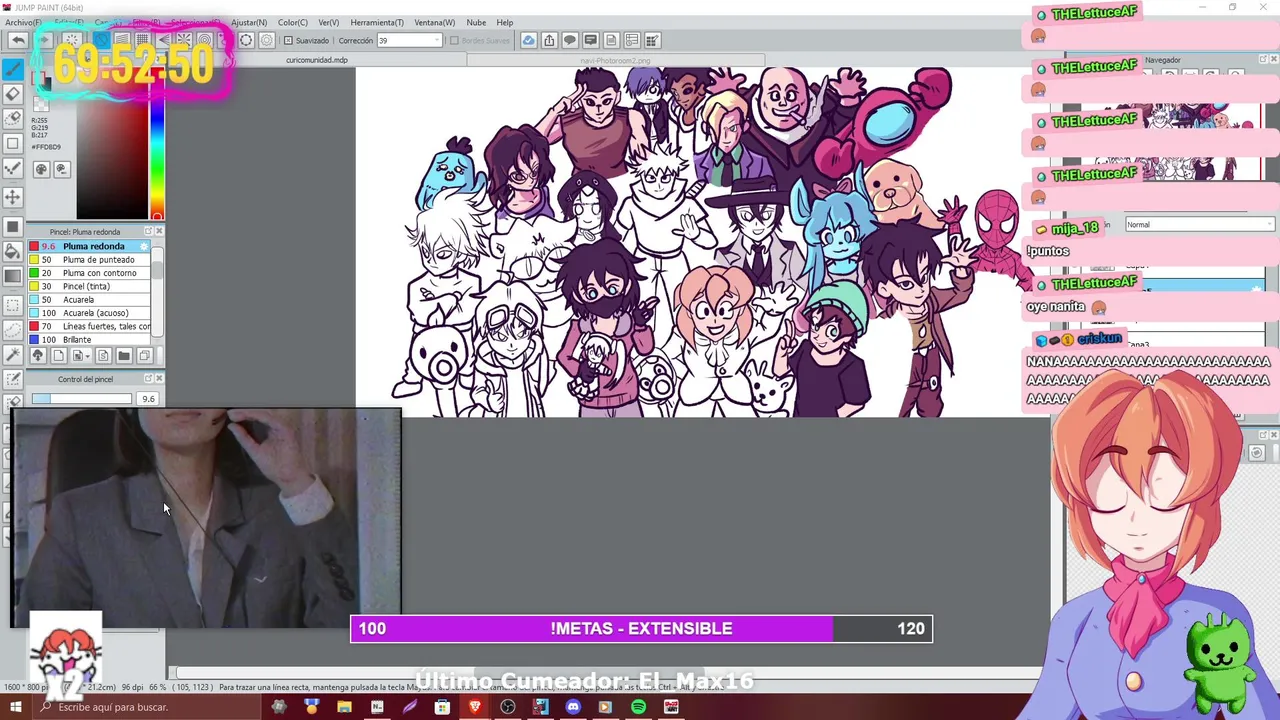
Task: Open the layer blending Normal dropdown
Action: click(x=1199, y=224)
